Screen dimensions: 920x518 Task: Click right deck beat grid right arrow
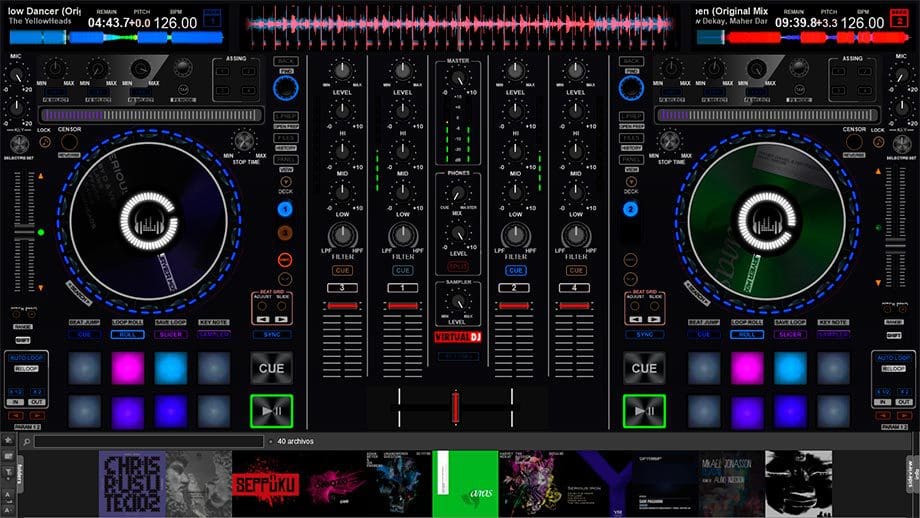coord(654,320)
